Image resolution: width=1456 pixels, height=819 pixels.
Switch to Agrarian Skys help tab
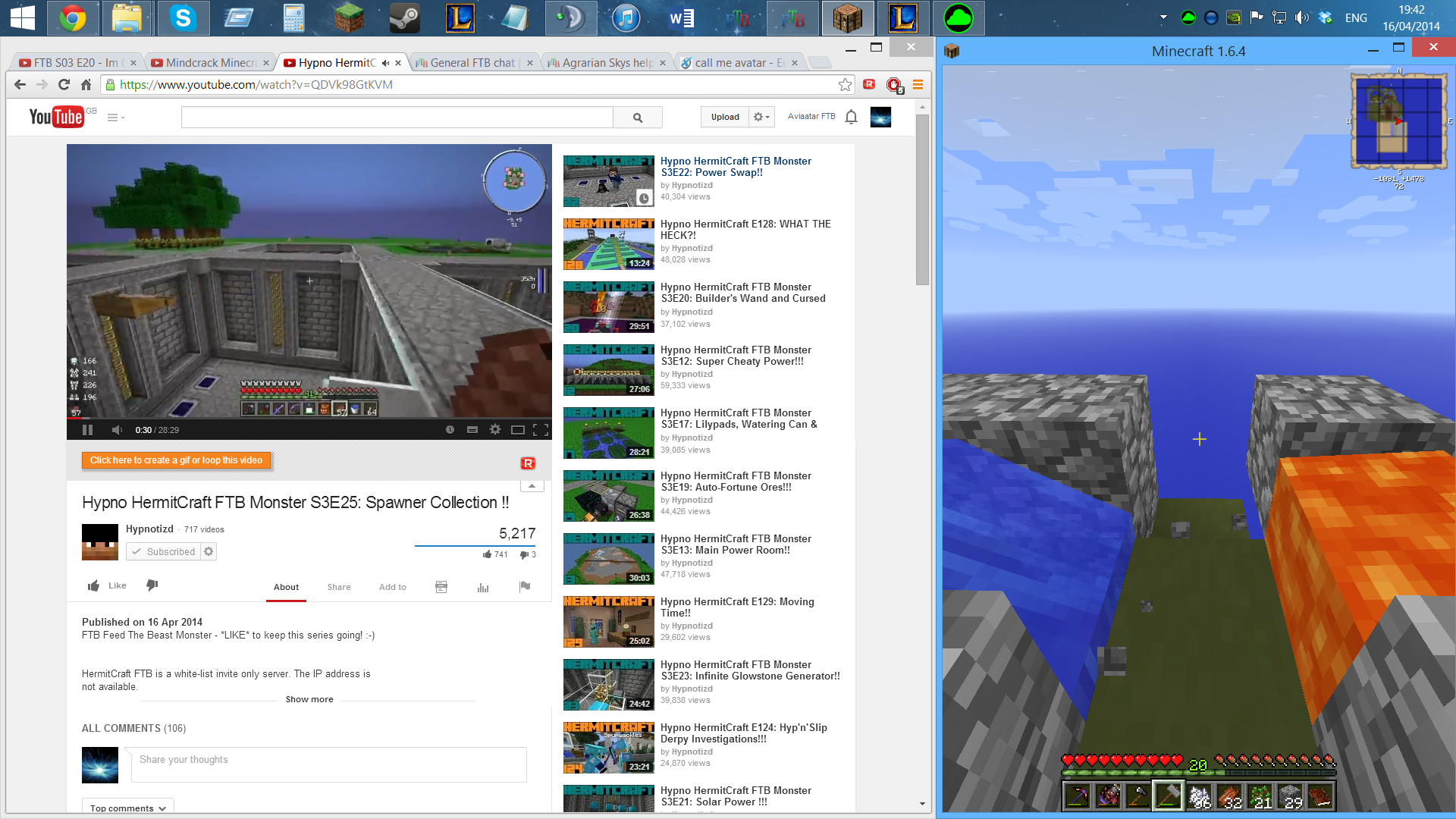coord(607,63)
